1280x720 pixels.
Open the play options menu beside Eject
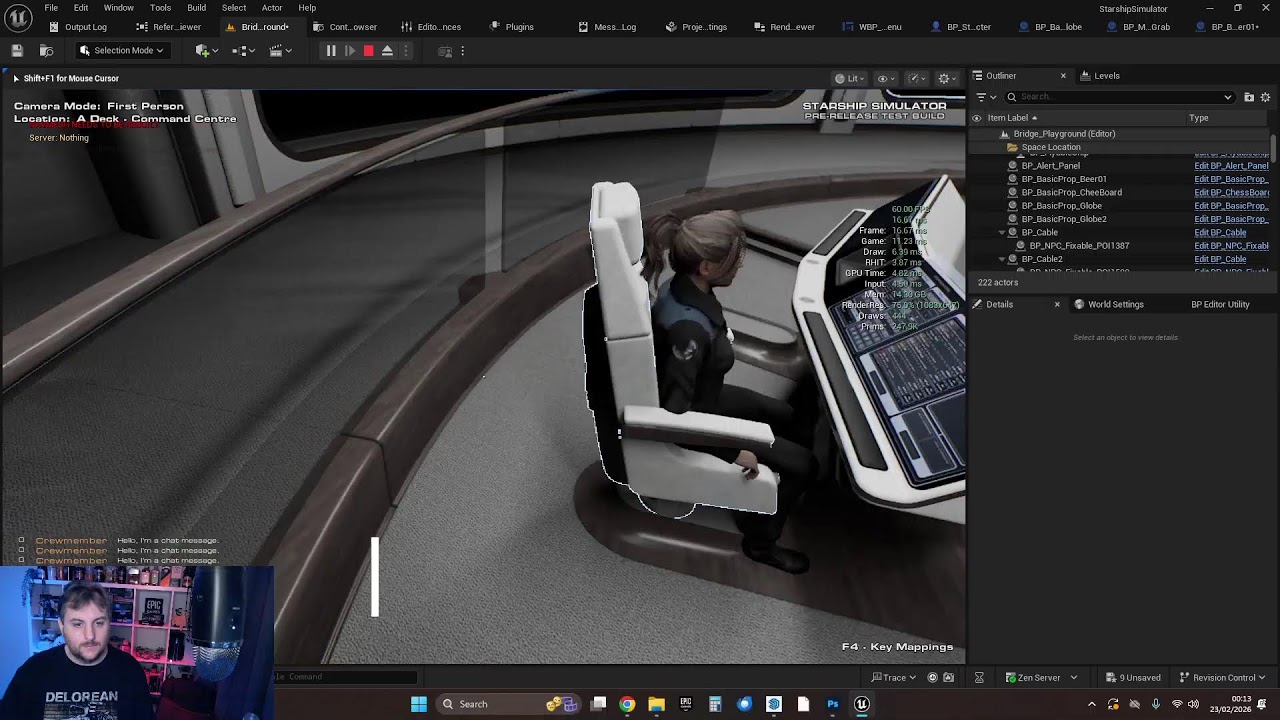click(x=406, y=51)
